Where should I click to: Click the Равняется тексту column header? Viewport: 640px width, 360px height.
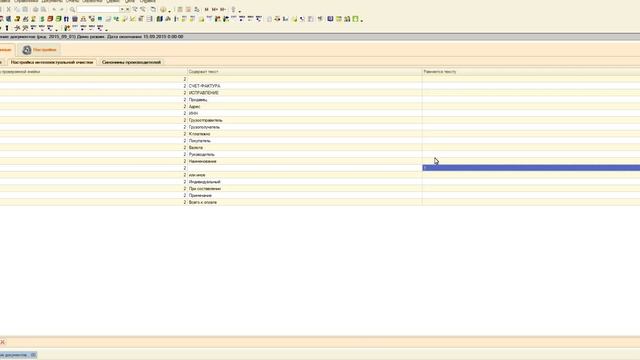[x=531, y=71]
